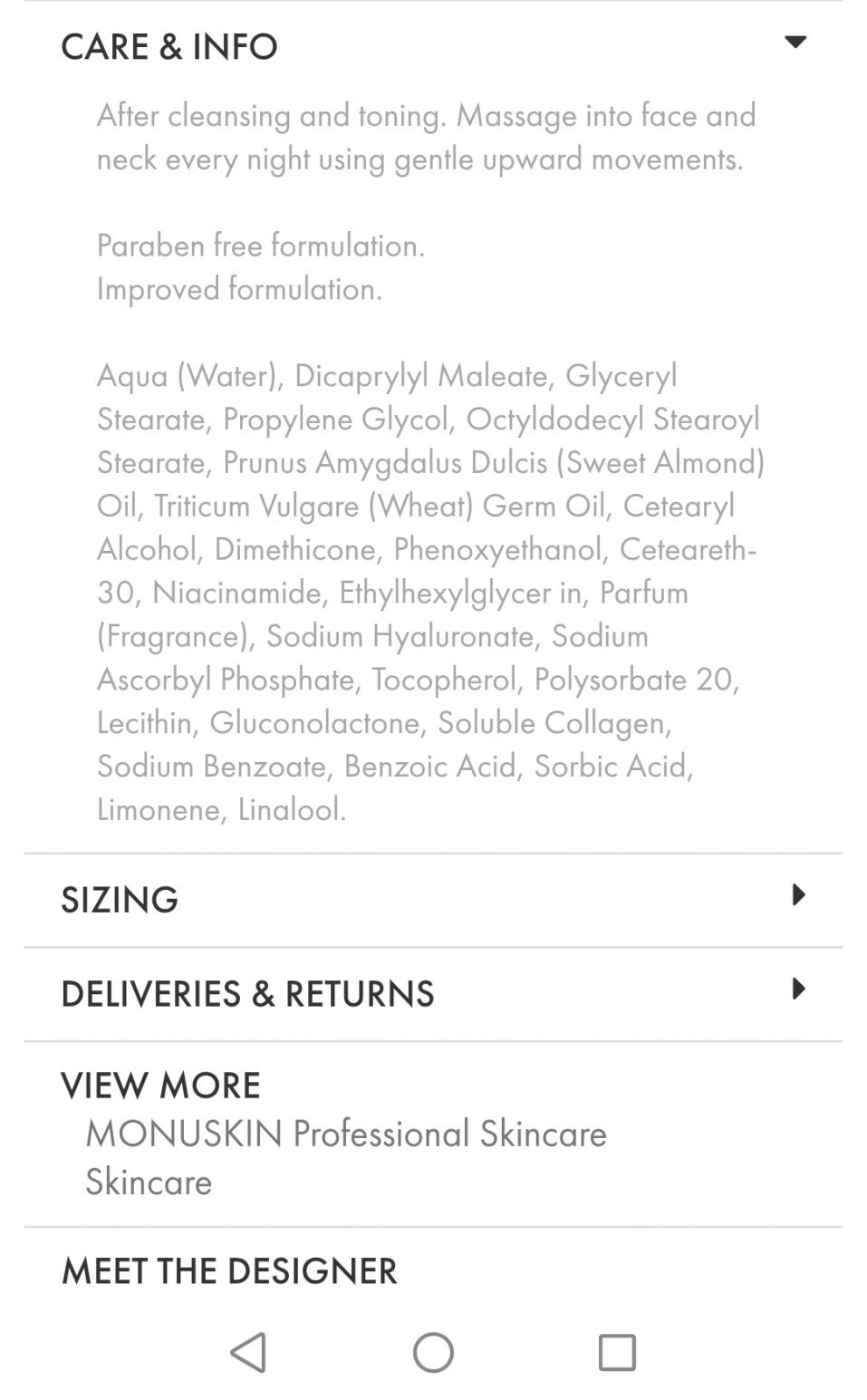Tap the VIEW MORE heading
The width and height of the screenshot is (867, 1400).
[x=160, y=1085]
